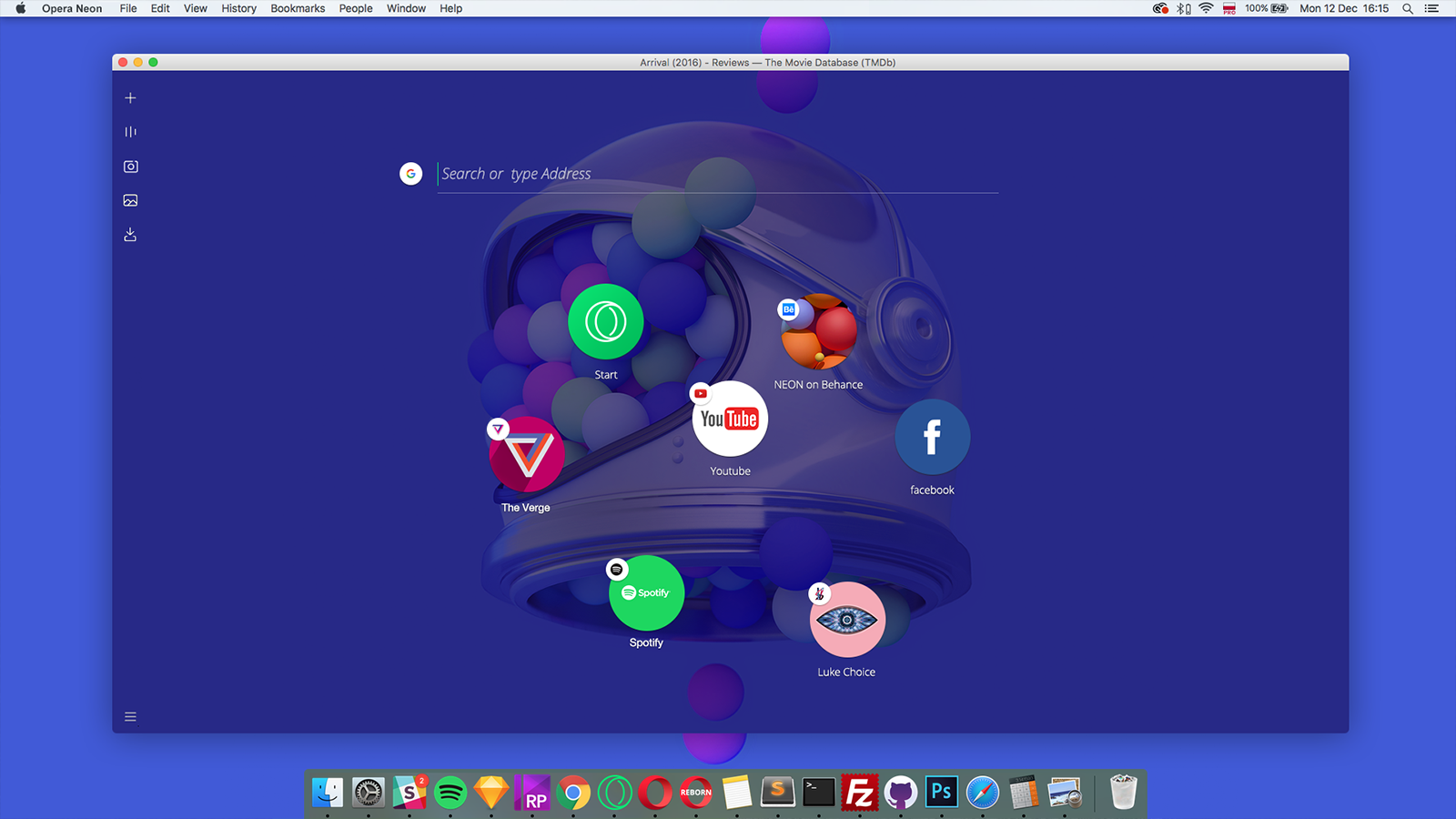
Task: Open the facebook speed dial bubble
Action: coord(932,437)
